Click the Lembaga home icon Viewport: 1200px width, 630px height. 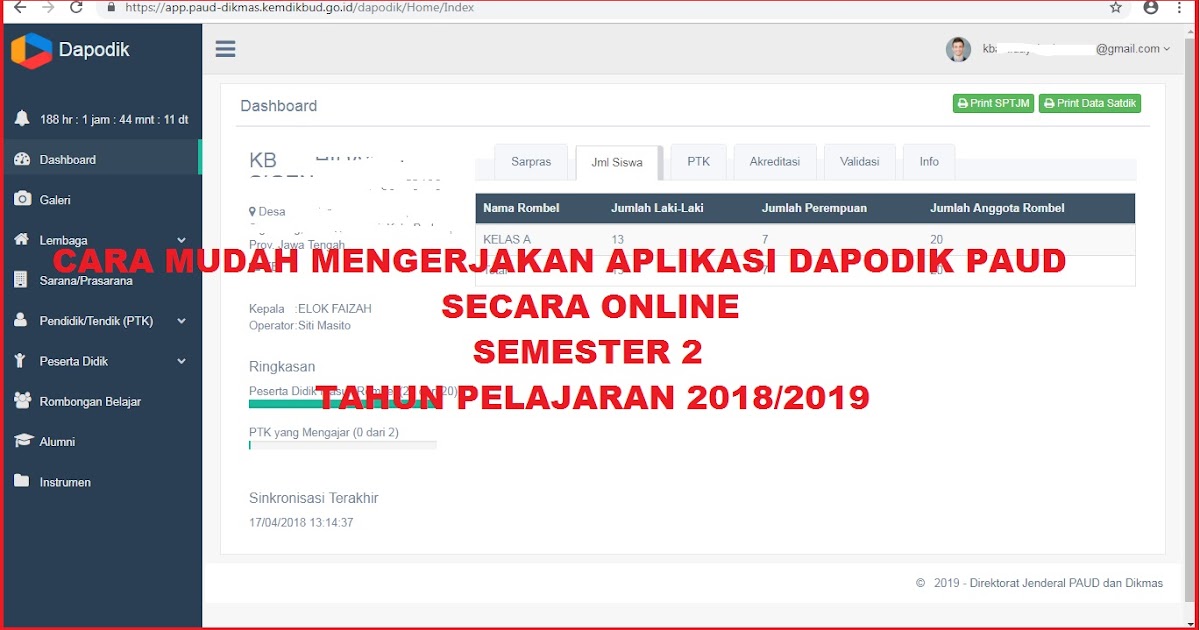22,240
